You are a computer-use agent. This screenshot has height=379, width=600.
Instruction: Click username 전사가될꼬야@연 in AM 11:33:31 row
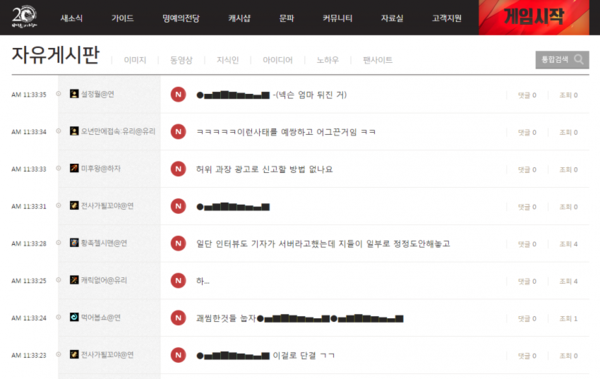click(x=107, y=206)
